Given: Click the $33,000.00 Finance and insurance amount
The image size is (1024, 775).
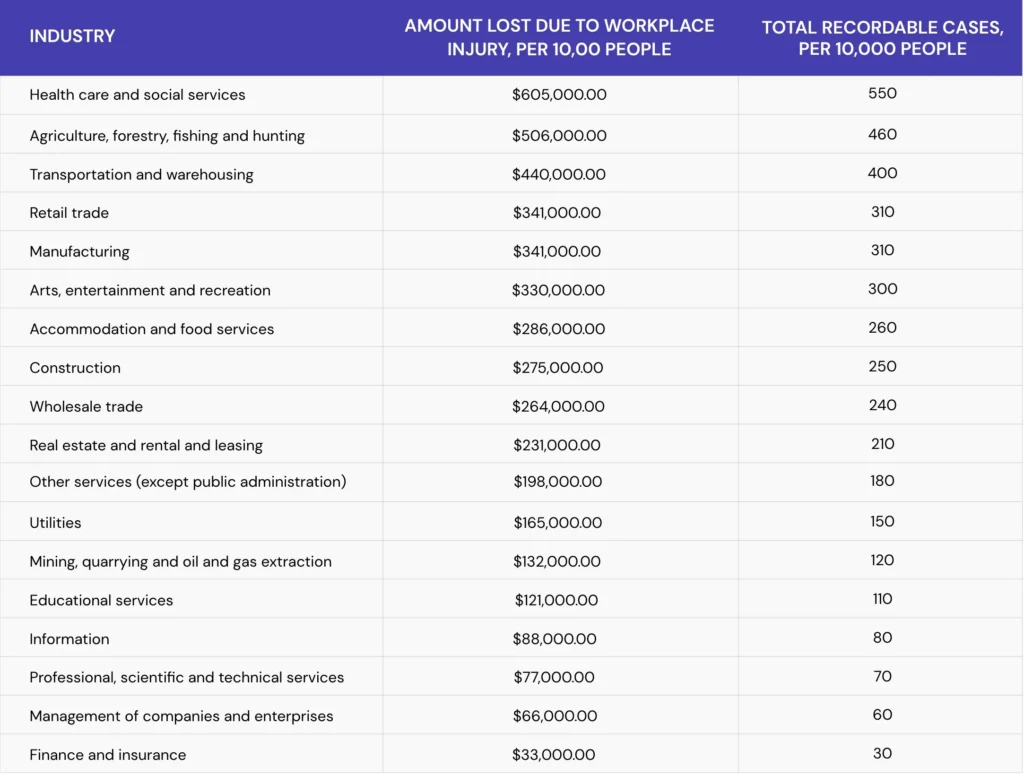Looking at the screenshot, I should coord(553,755).
